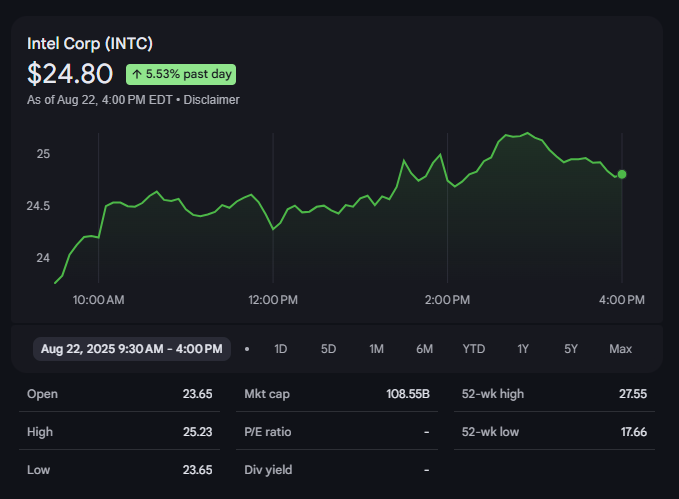Click the Mkt cap value 108.55B
The image size is (679, 499).
coord(408,394)
